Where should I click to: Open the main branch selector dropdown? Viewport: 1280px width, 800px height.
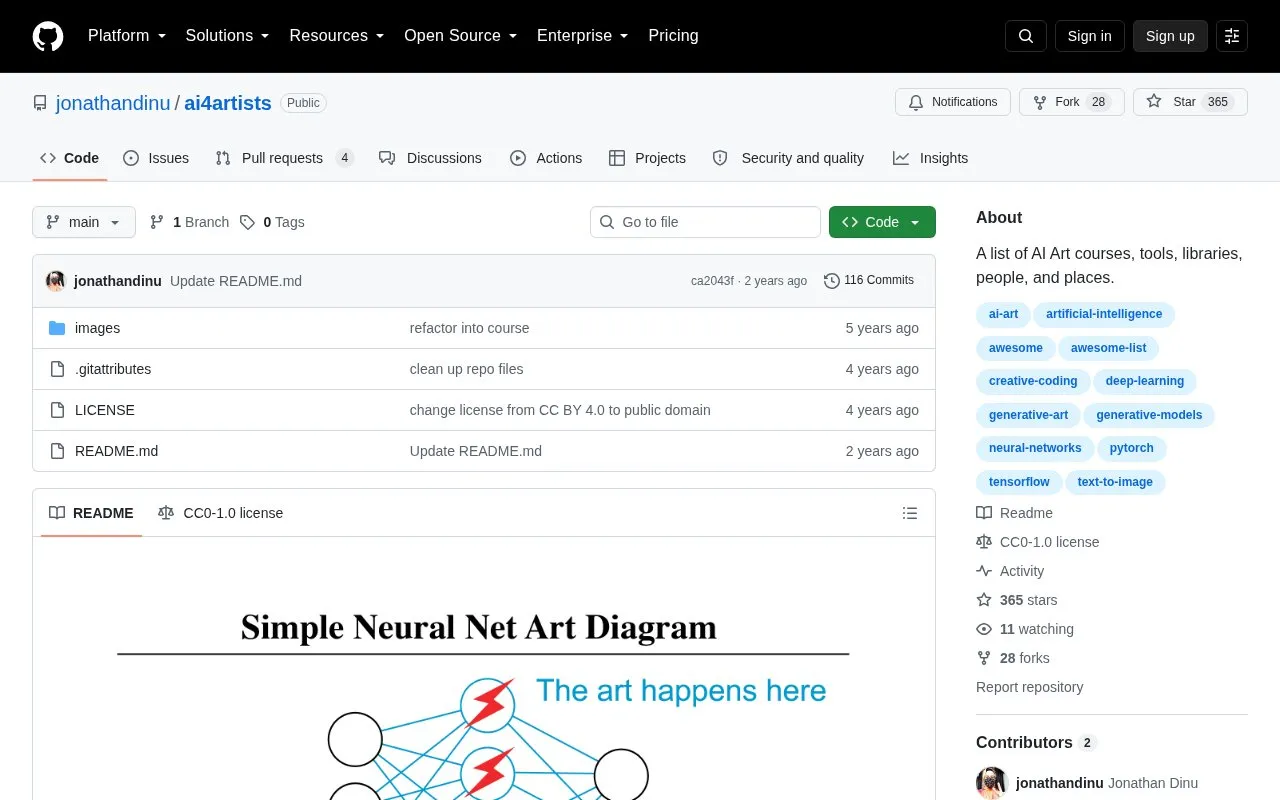coord(84,222)
